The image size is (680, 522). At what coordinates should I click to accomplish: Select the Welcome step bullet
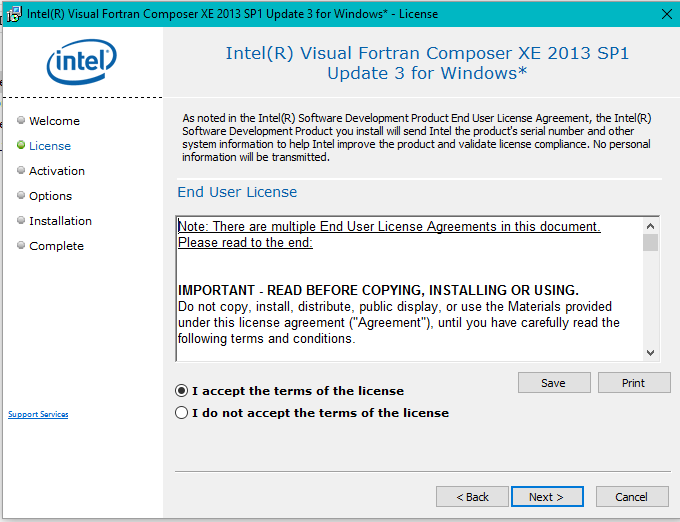coord(21,120)
